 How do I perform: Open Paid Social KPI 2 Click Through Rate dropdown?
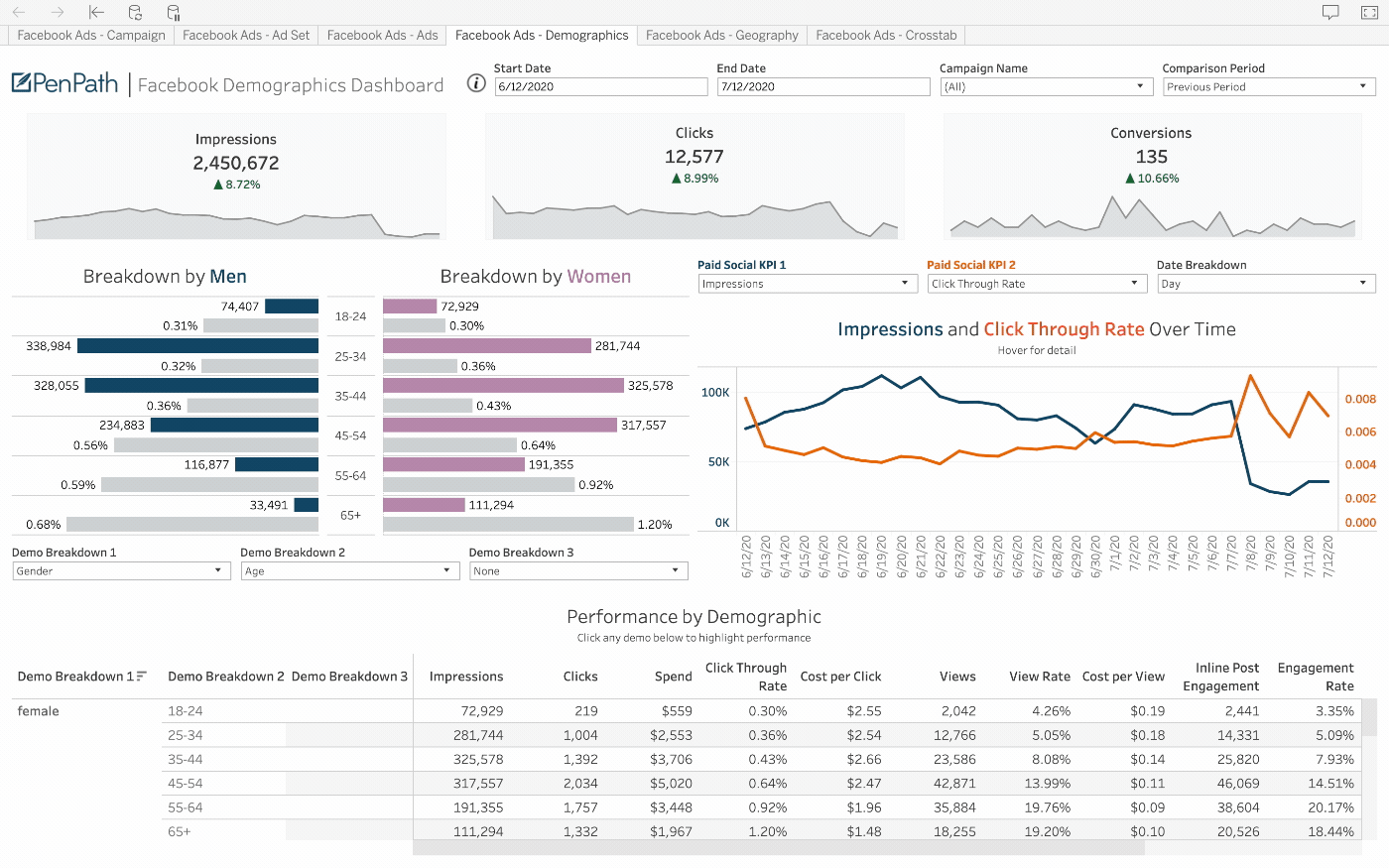(1036, 284)
